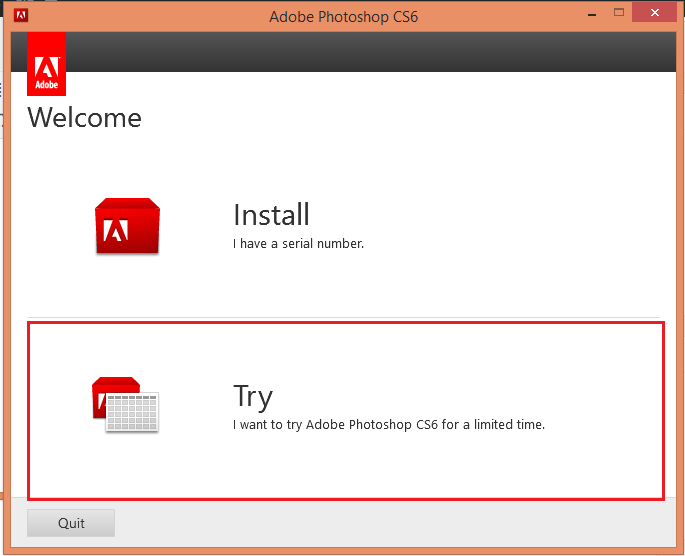Viewport: 685px width, 556px height.
Task: Click the calendar grid on the Try icon
Action: [x=132, y=413]
